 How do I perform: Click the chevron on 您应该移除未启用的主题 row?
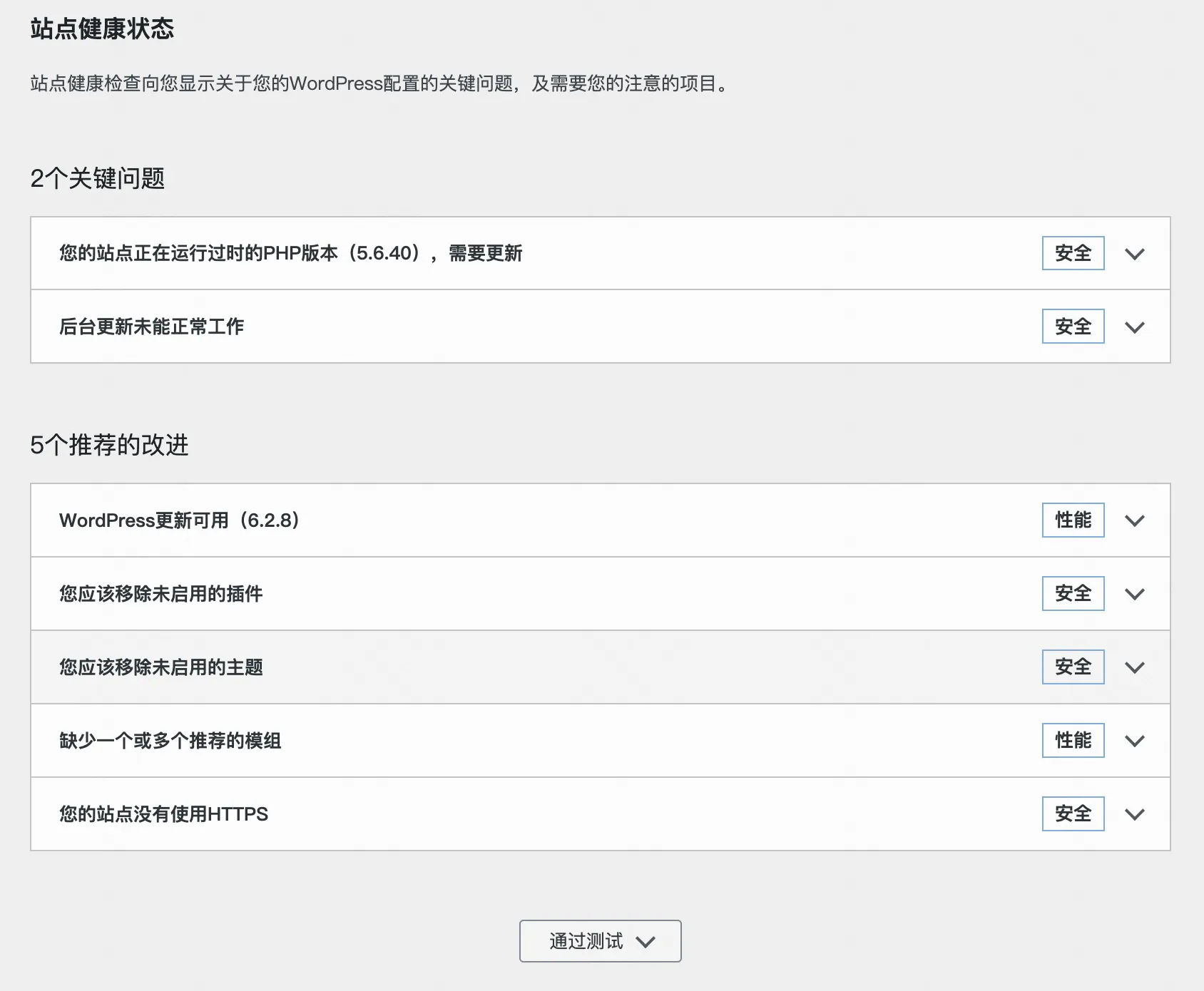(1134, 667)
